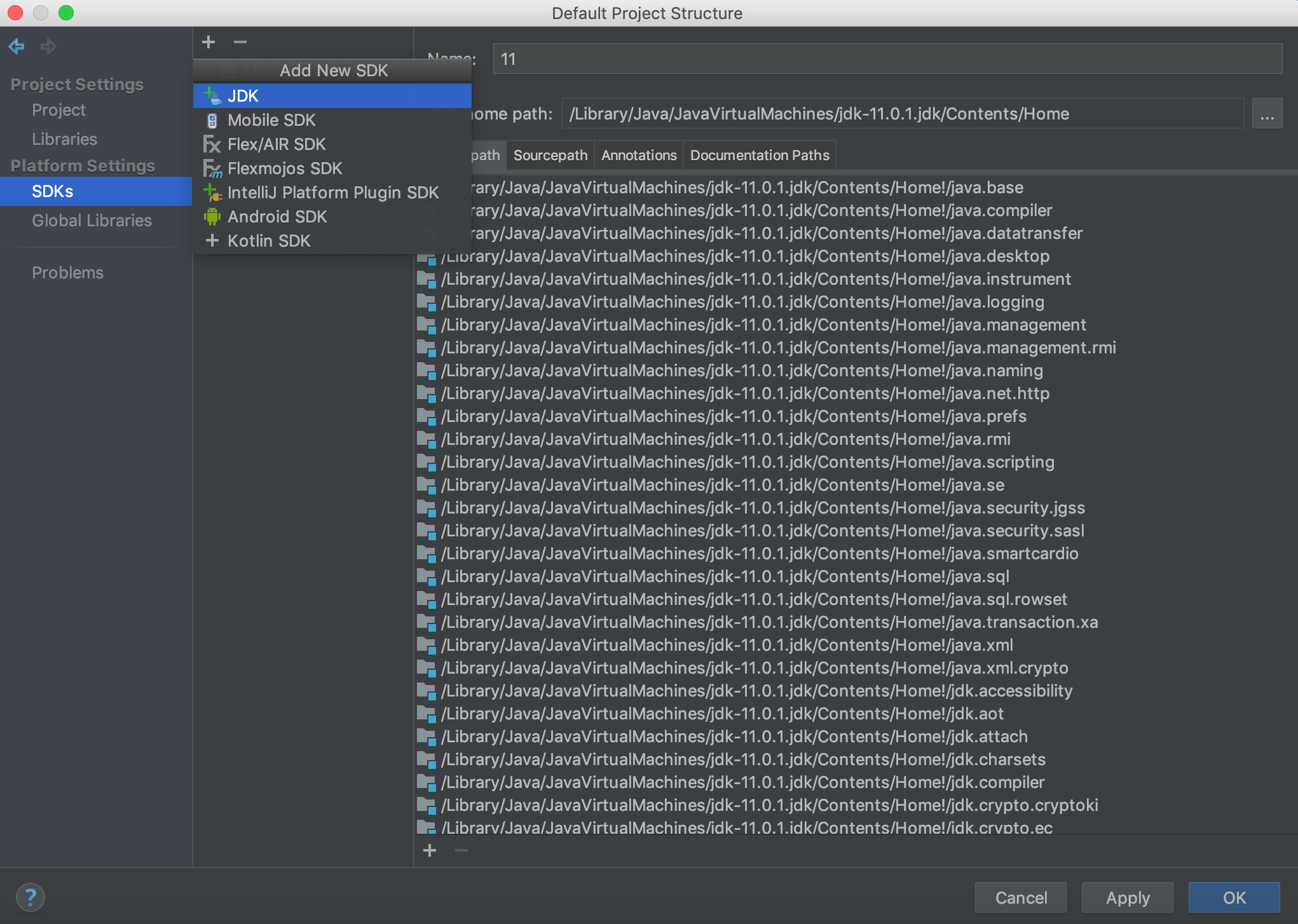This screenshot has height=924, width=1298.
Task: Open the Problems page
Action: coord(67,273)
